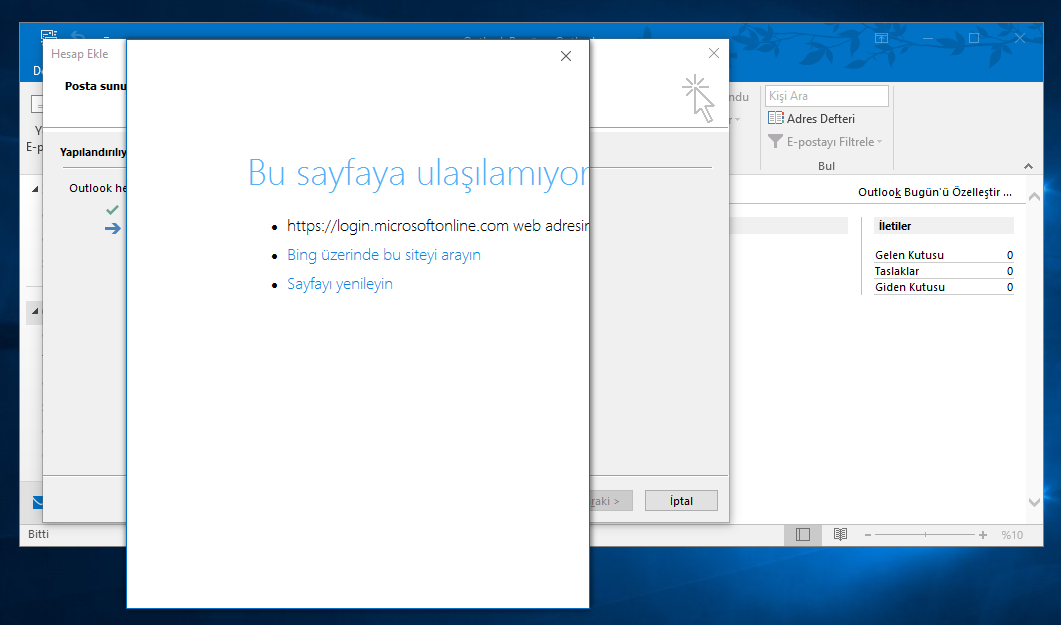Open Adres Defteri address book
Screen dimensions: 1061x625
point(811,118)
